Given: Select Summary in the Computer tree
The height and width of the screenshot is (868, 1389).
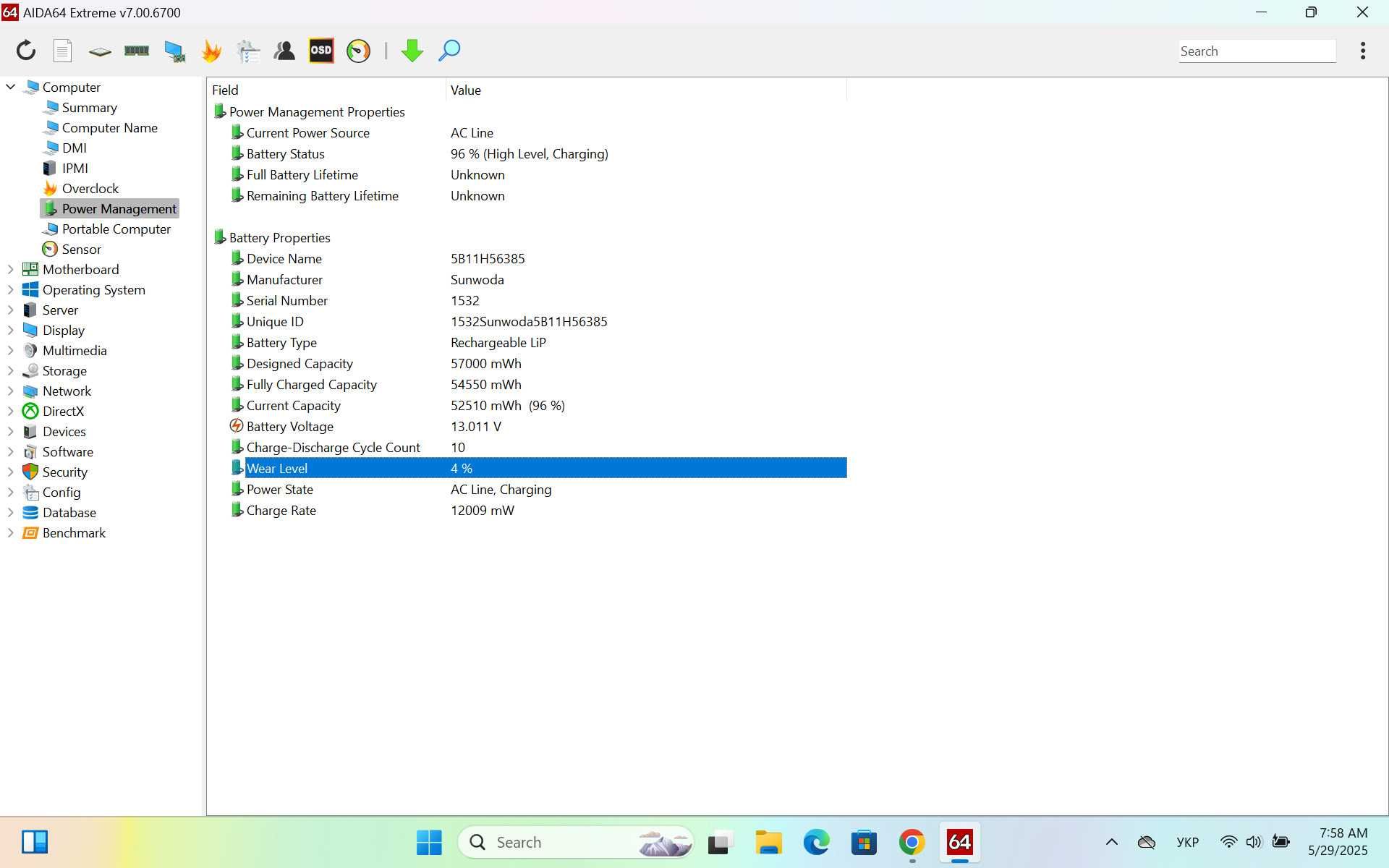Looking at the screenshot, I should tap(89, 107).
